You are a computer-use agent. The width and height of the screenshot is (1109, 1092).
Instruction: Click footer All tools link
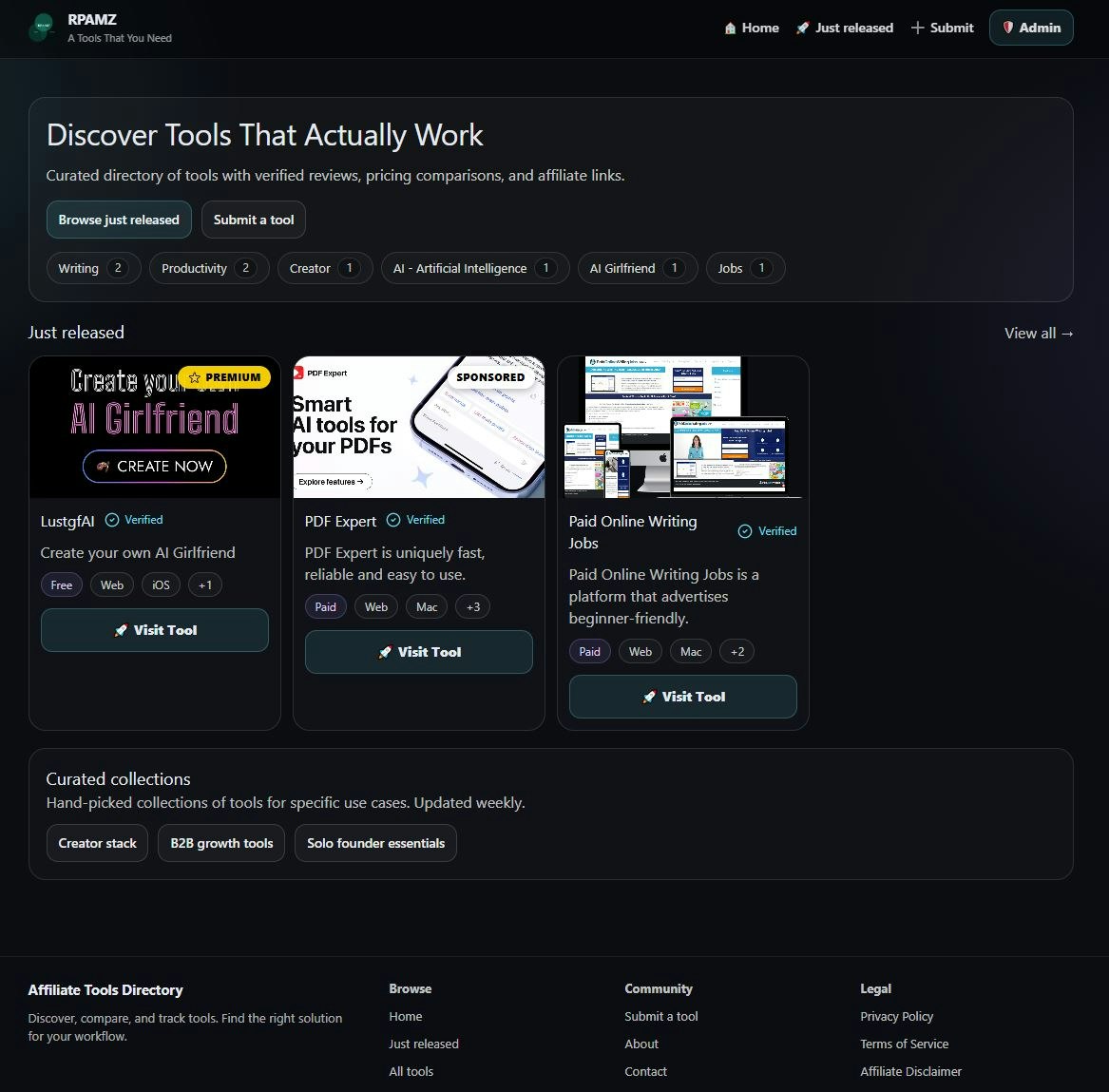click(x=411, y=1071)
